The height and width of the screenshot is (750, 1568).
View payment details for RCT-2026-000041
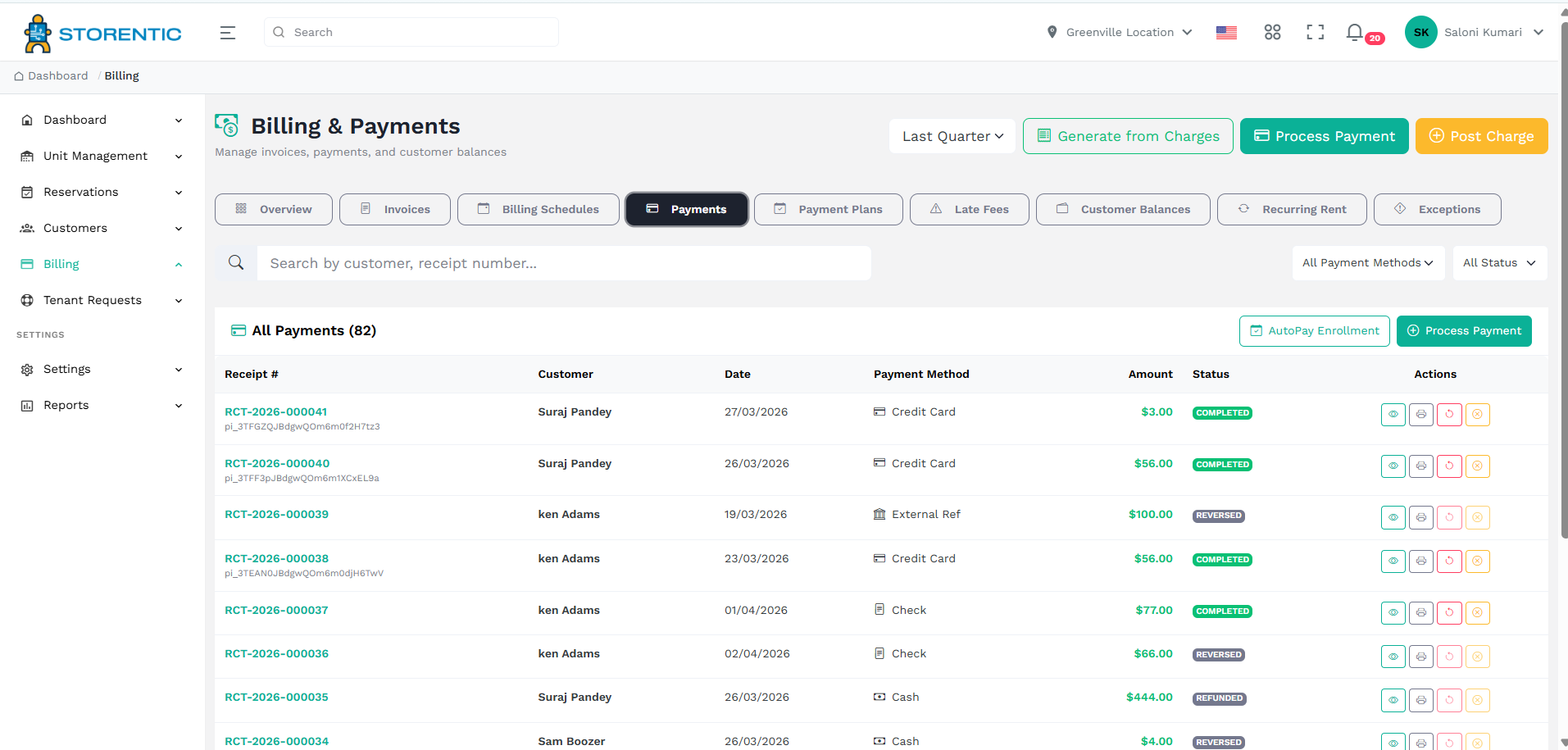point(1393,414)
